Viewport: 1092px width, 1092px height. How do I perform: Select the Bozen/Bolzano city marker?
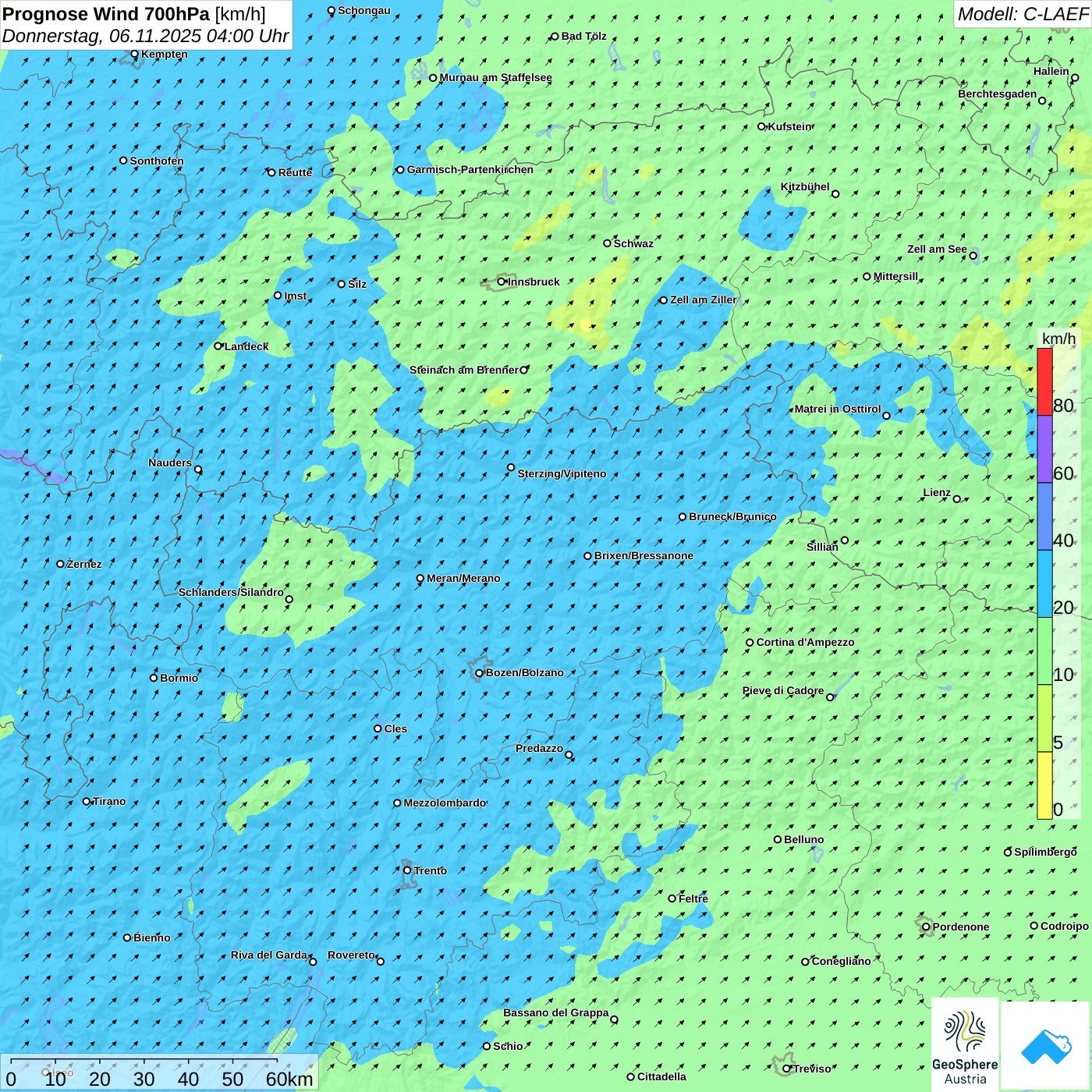click(x=479, y=673)
